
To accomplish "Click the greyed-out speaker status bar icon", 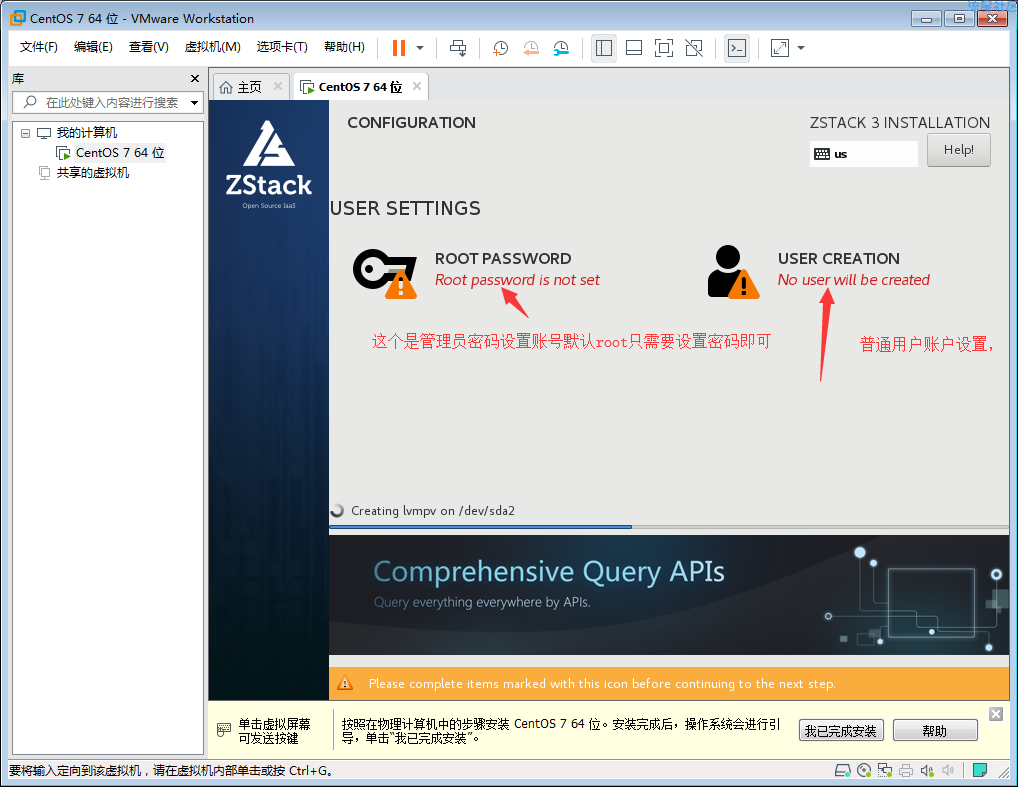I will click(948, 771).
